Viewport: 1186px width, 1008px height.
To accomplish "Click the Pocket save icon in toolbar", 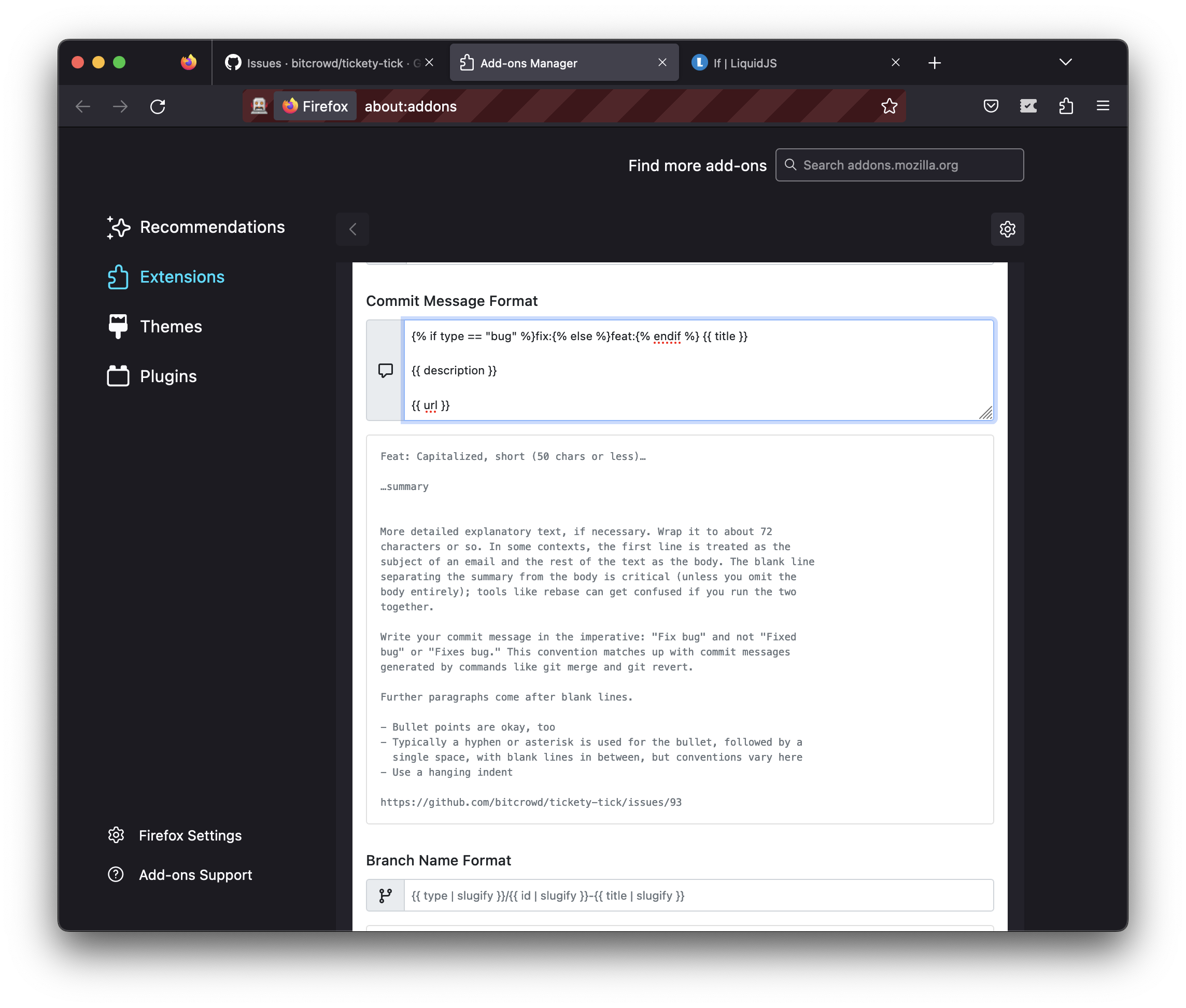I will (x=991, y=106).
